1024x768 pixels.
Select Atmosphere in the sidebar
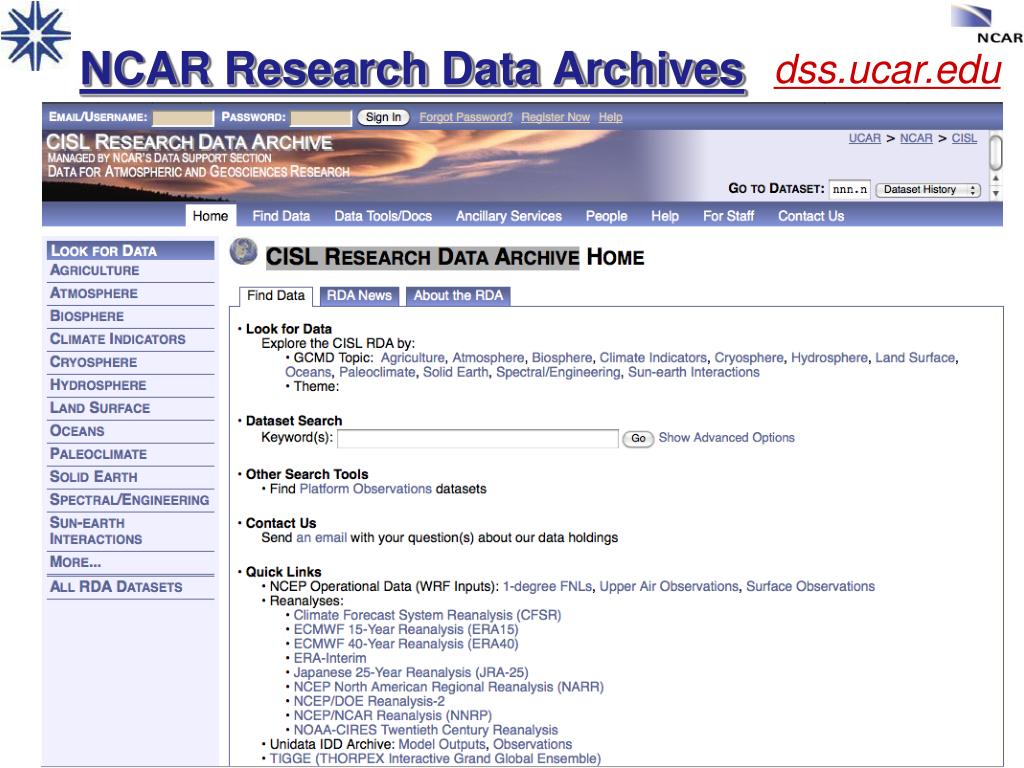[94, 293]
